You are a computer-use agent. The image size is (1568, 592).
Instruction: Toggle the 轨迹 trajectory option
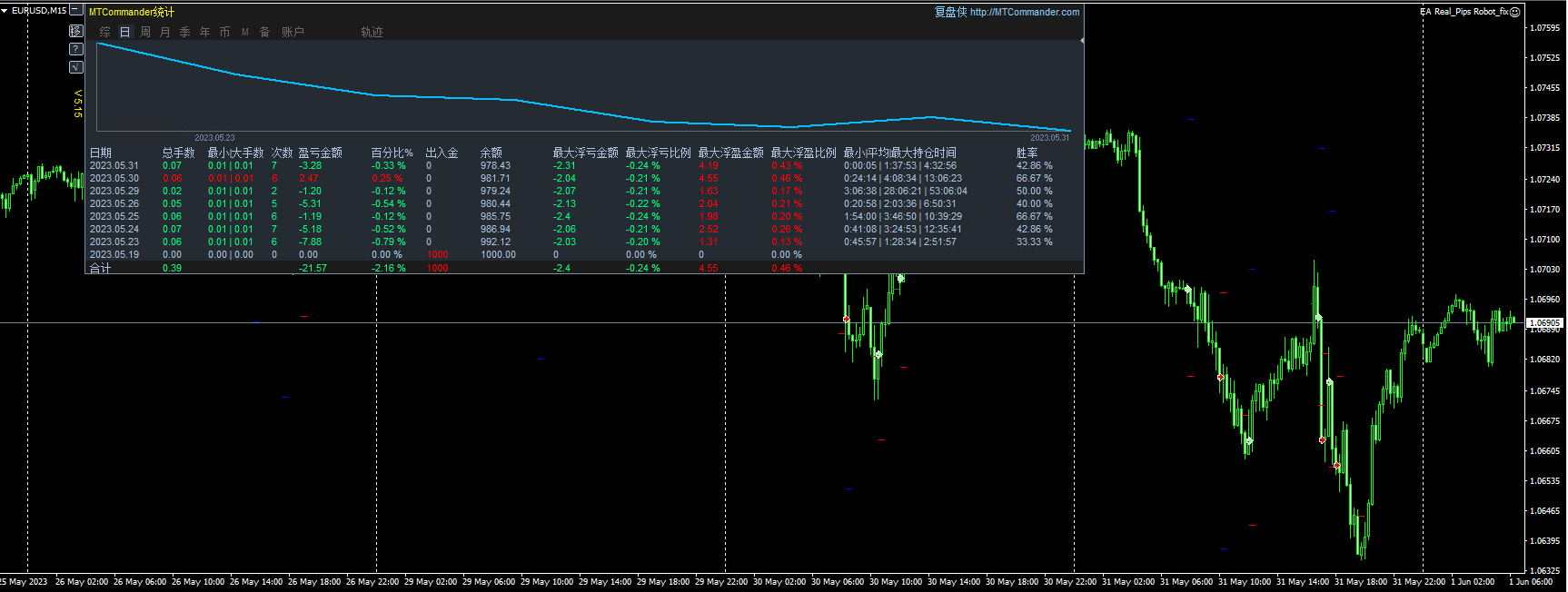[x=372, y=32]
